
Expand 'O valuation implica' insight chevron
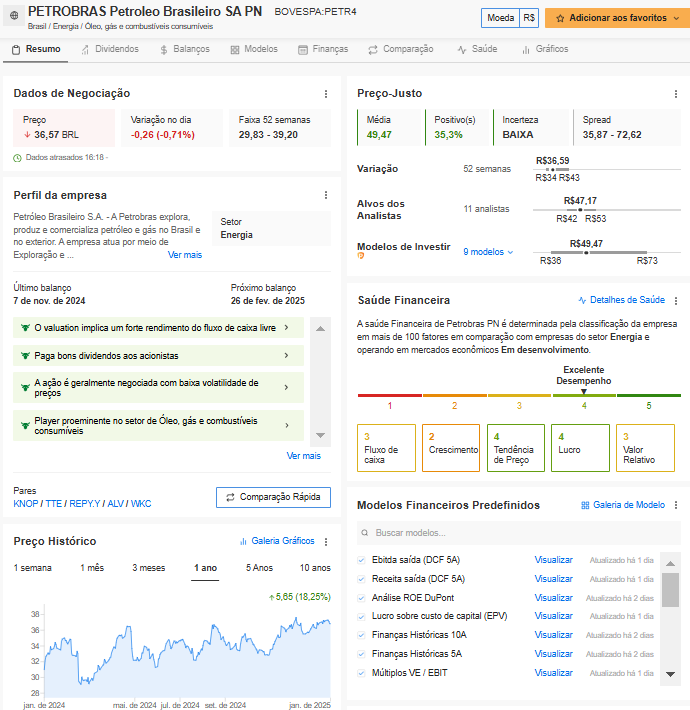pos(286,327)
